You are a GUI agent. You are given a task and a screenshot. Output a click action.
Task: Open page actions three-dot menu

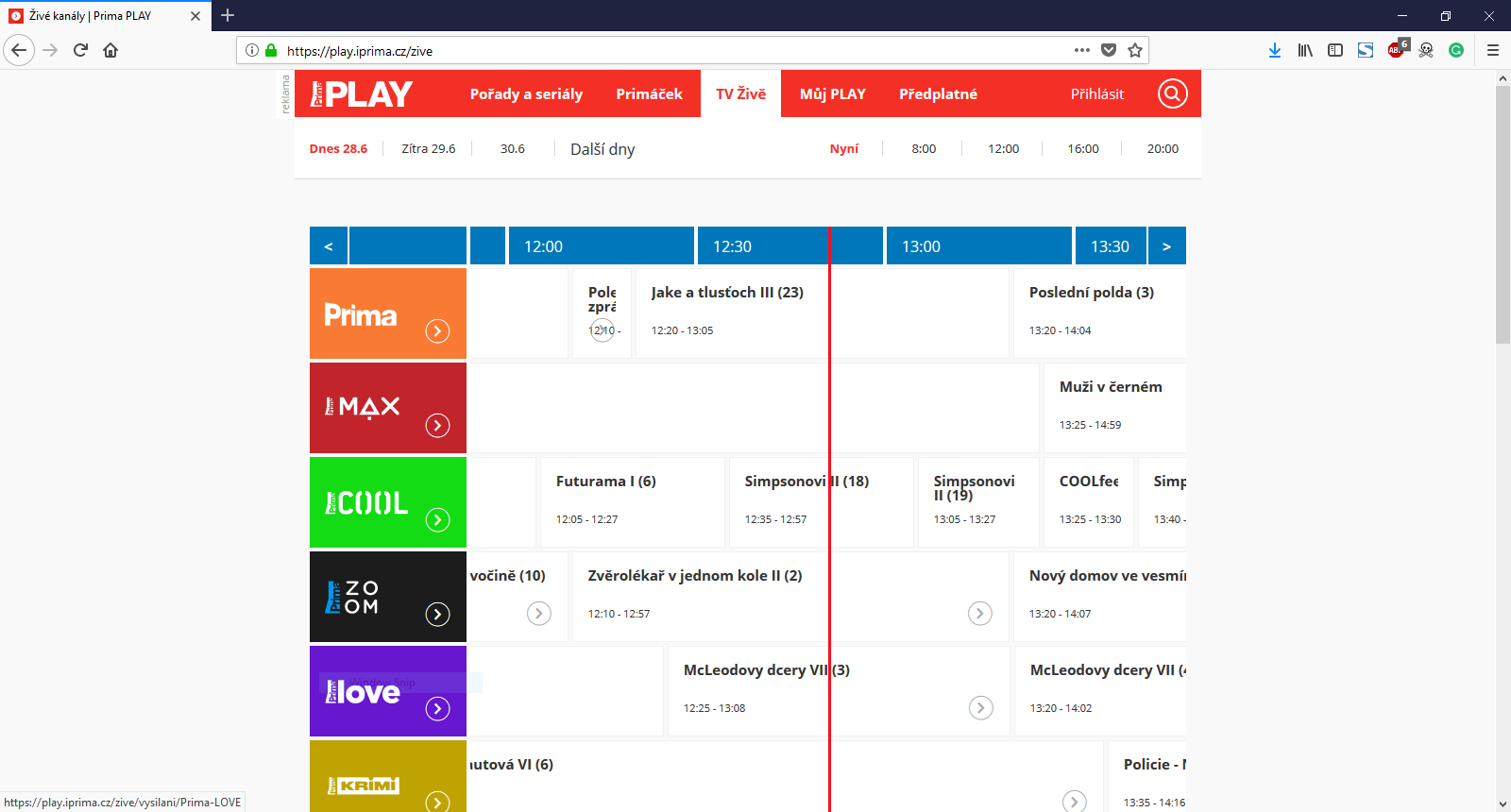1082,50
